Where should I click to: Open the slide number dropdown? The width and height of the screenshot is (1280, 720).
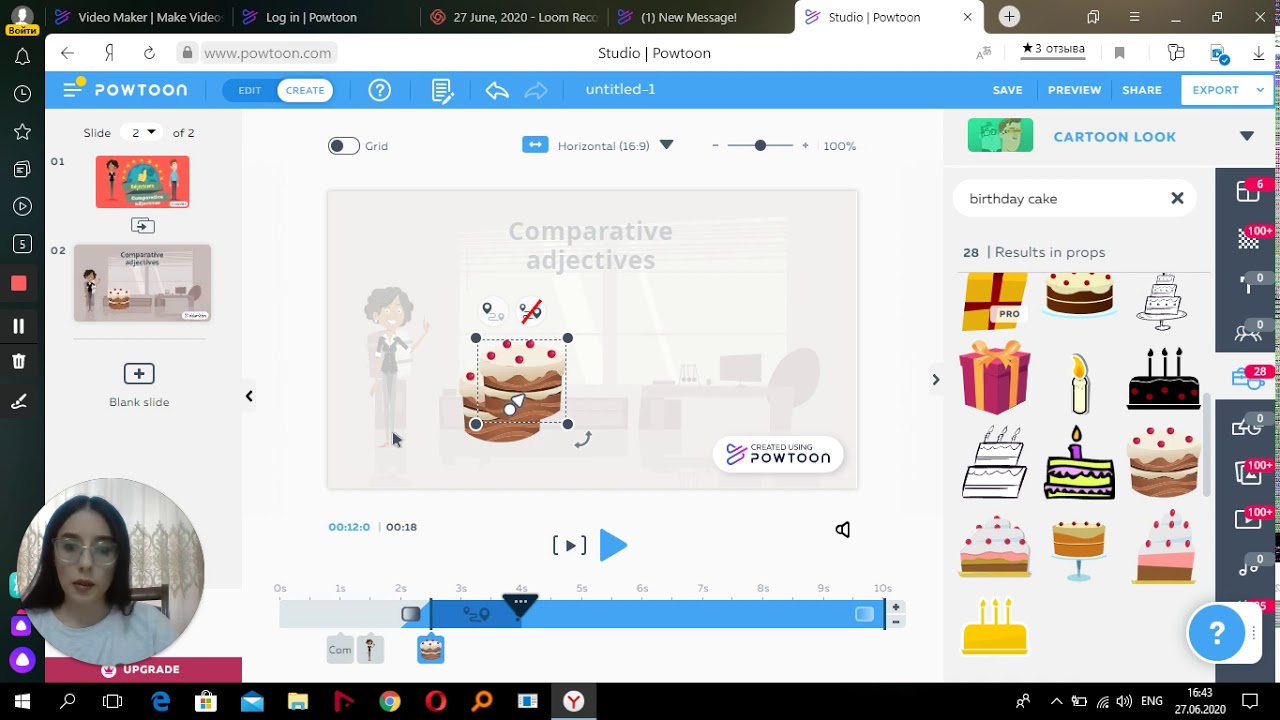click(x=141, y=132)
